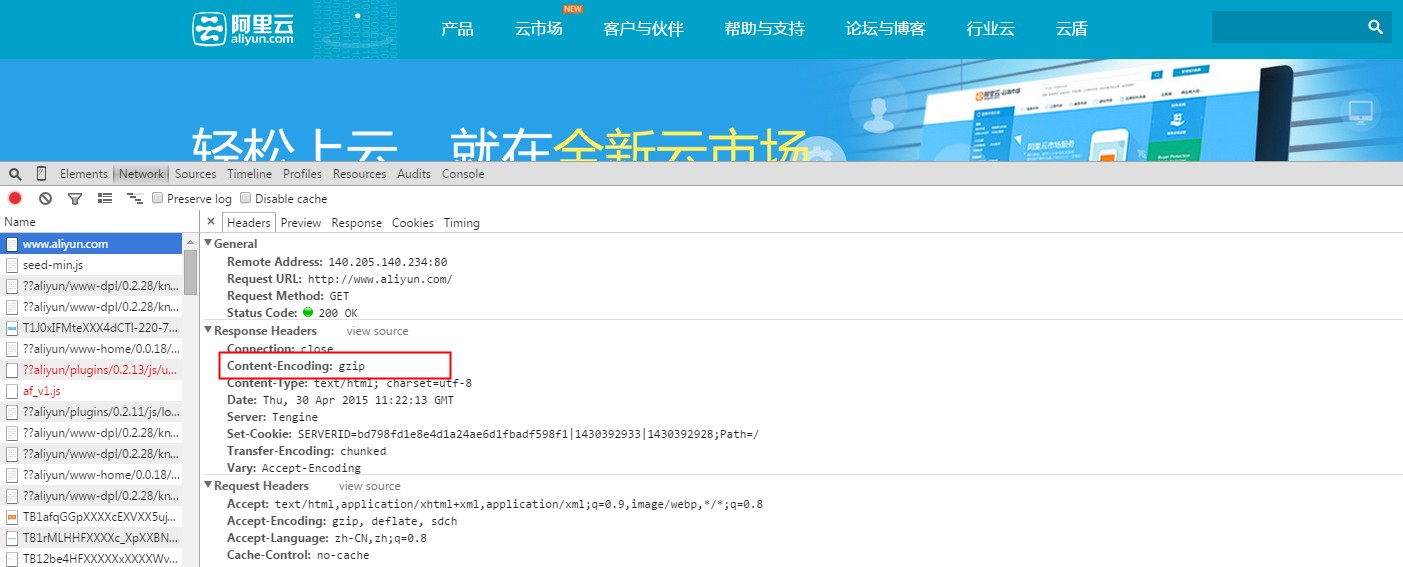
Task: Collapse the Response Headers section
Action: click(208, 331)
